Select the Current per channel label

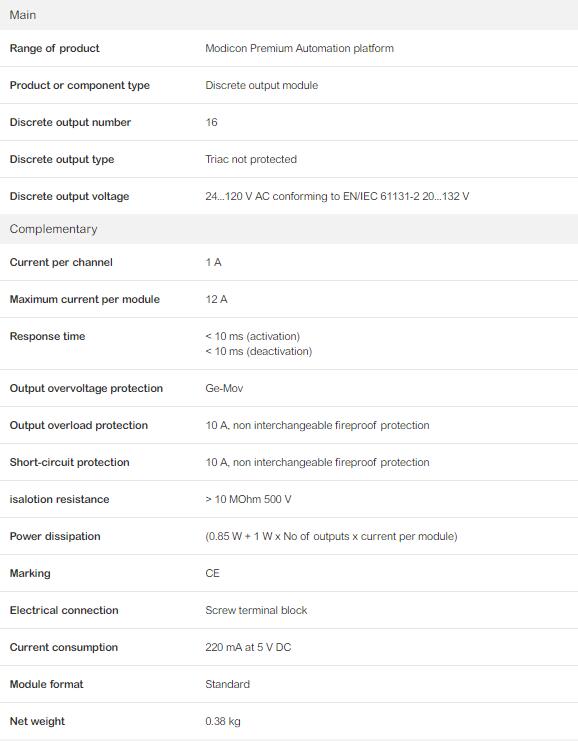pyautogui.click(x=61, y=262)
